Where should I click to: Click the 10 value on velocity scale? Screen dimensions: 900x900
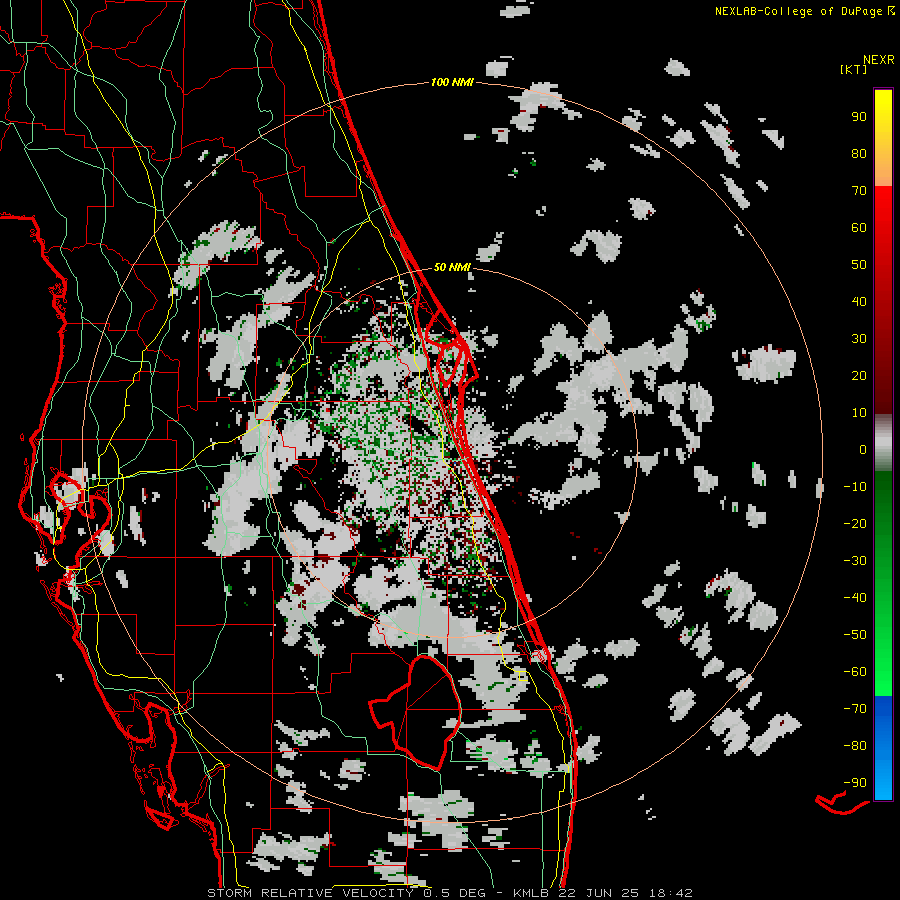tap(859, 413)
